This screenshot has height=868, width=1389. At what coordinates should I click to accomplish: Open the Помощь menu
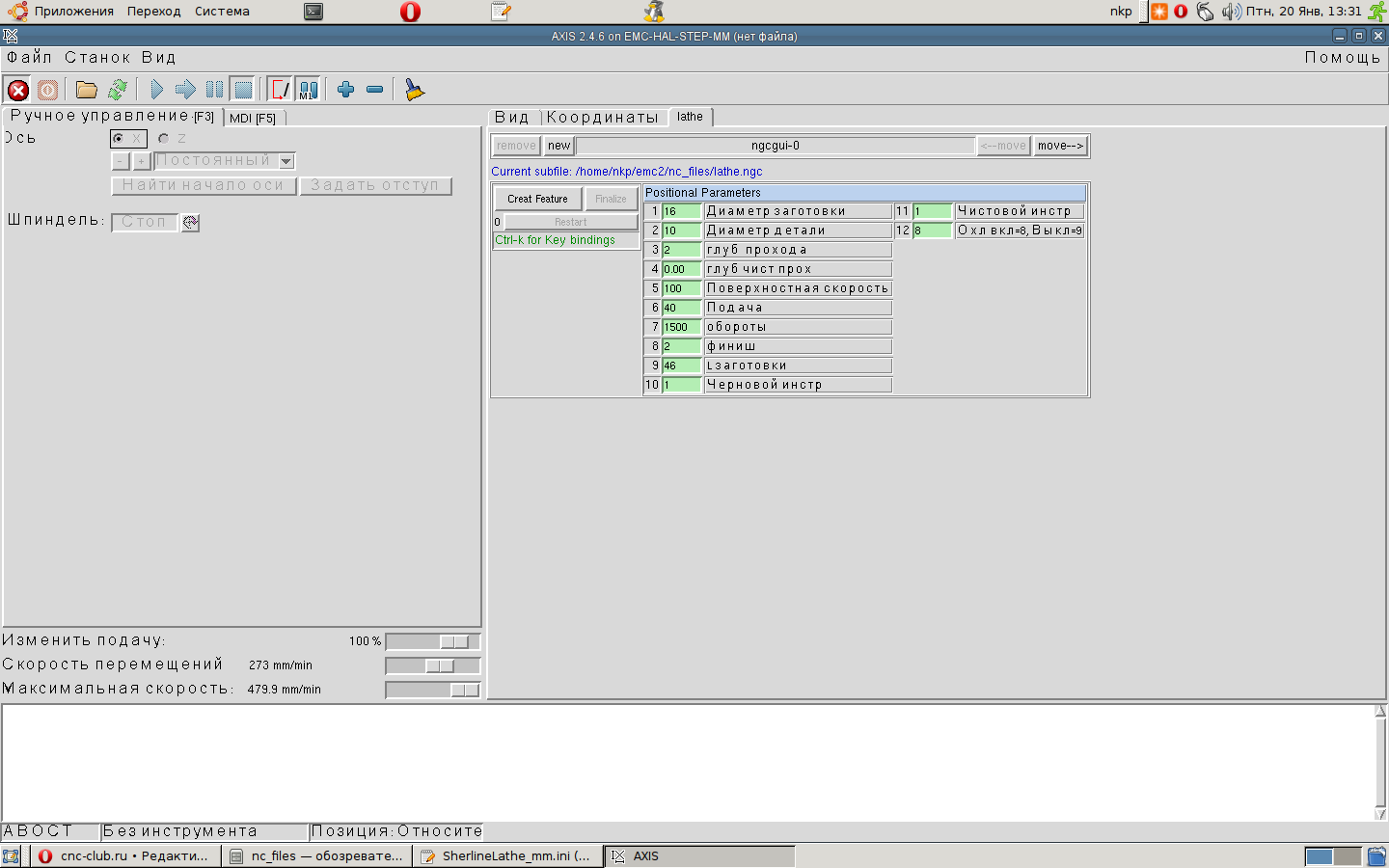point(1343,58)
